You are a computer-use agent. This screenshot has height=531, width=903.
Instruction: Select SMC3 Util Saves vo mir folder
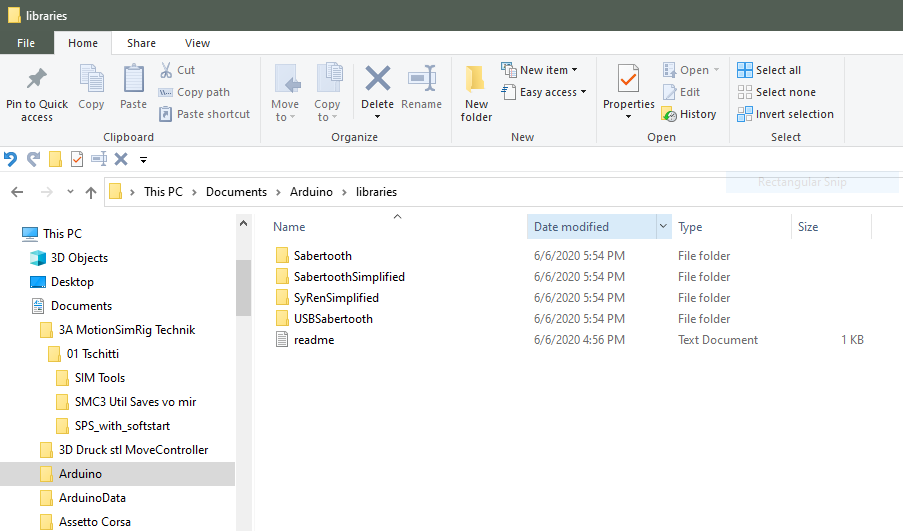pyautogui.click(x=135, y=402)
